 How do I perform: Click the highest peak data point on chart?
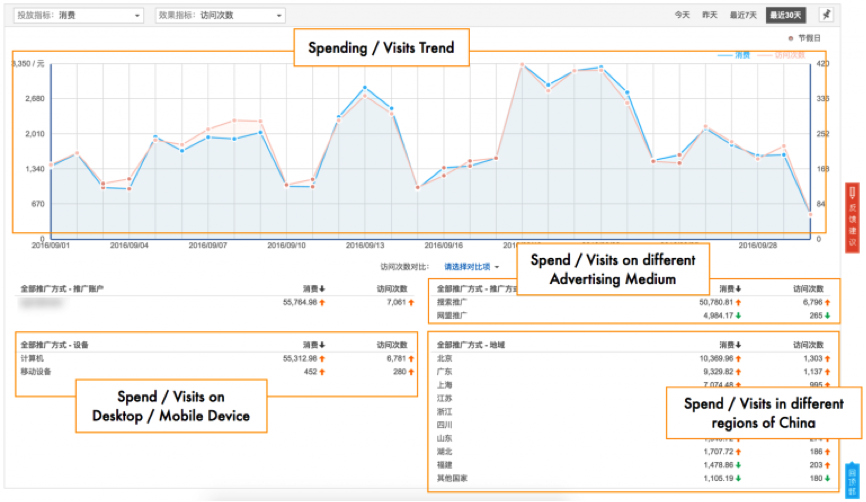tap(522, 65)
